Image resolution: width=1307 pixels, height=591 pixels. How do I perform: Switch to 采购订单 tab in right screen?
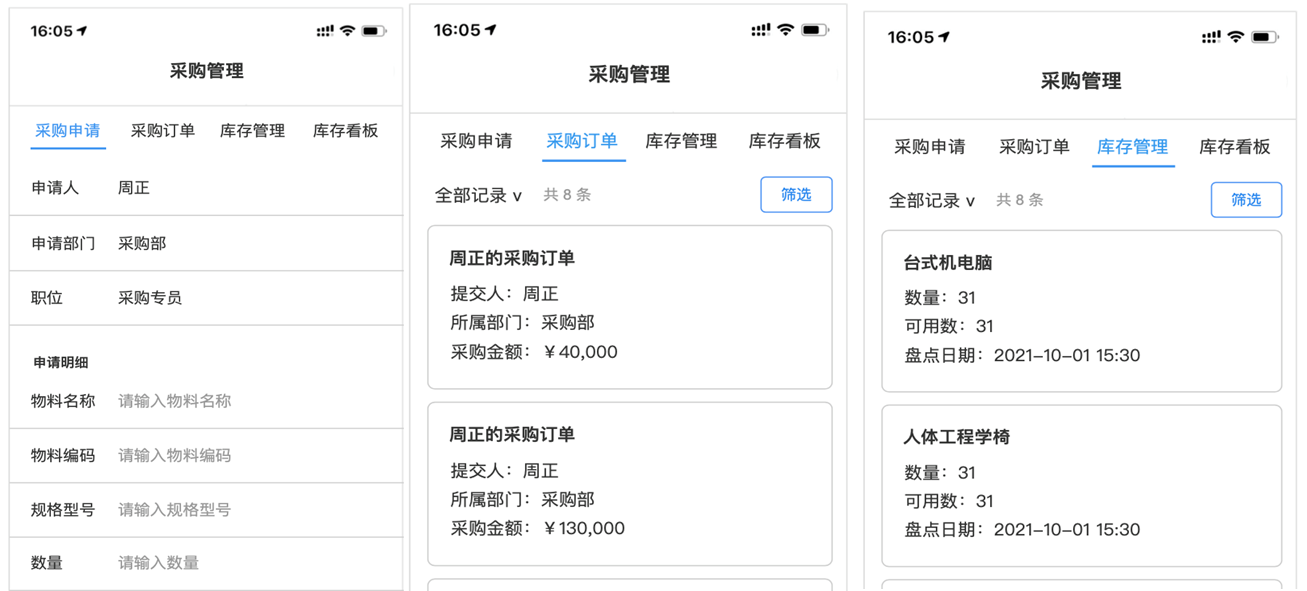(x=1034, y=147)
